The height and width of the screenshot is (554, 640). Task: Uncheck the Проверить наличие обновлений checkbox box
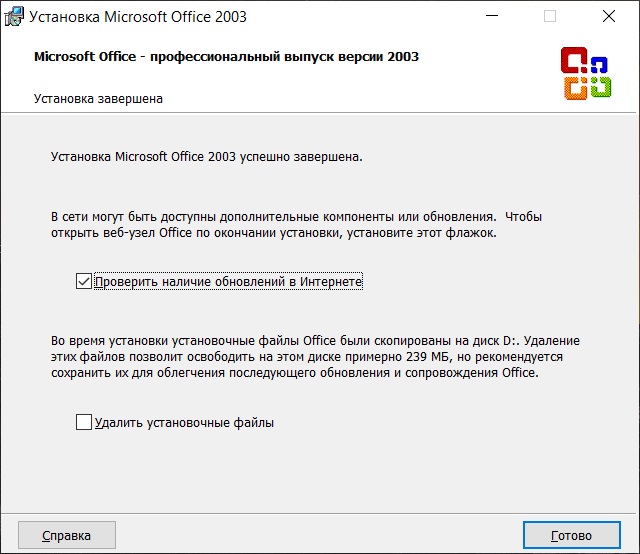(84, 281)
